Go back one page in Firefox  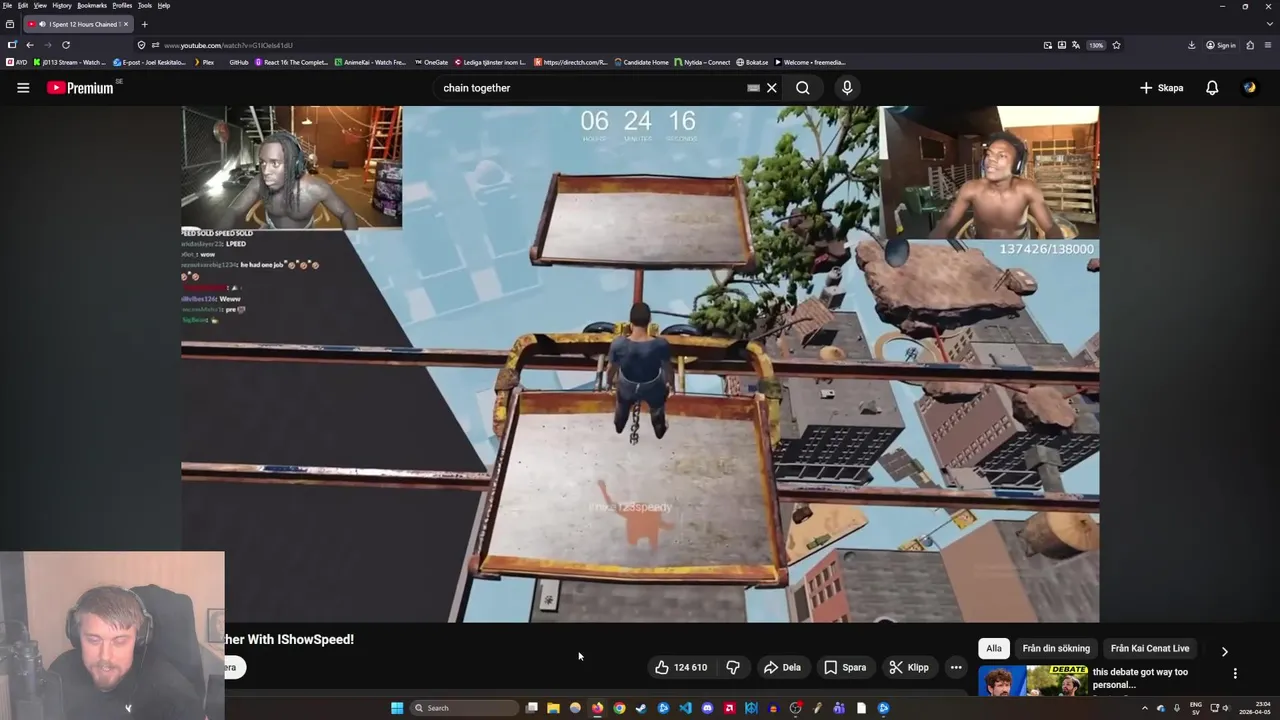(x=30, y=45)
